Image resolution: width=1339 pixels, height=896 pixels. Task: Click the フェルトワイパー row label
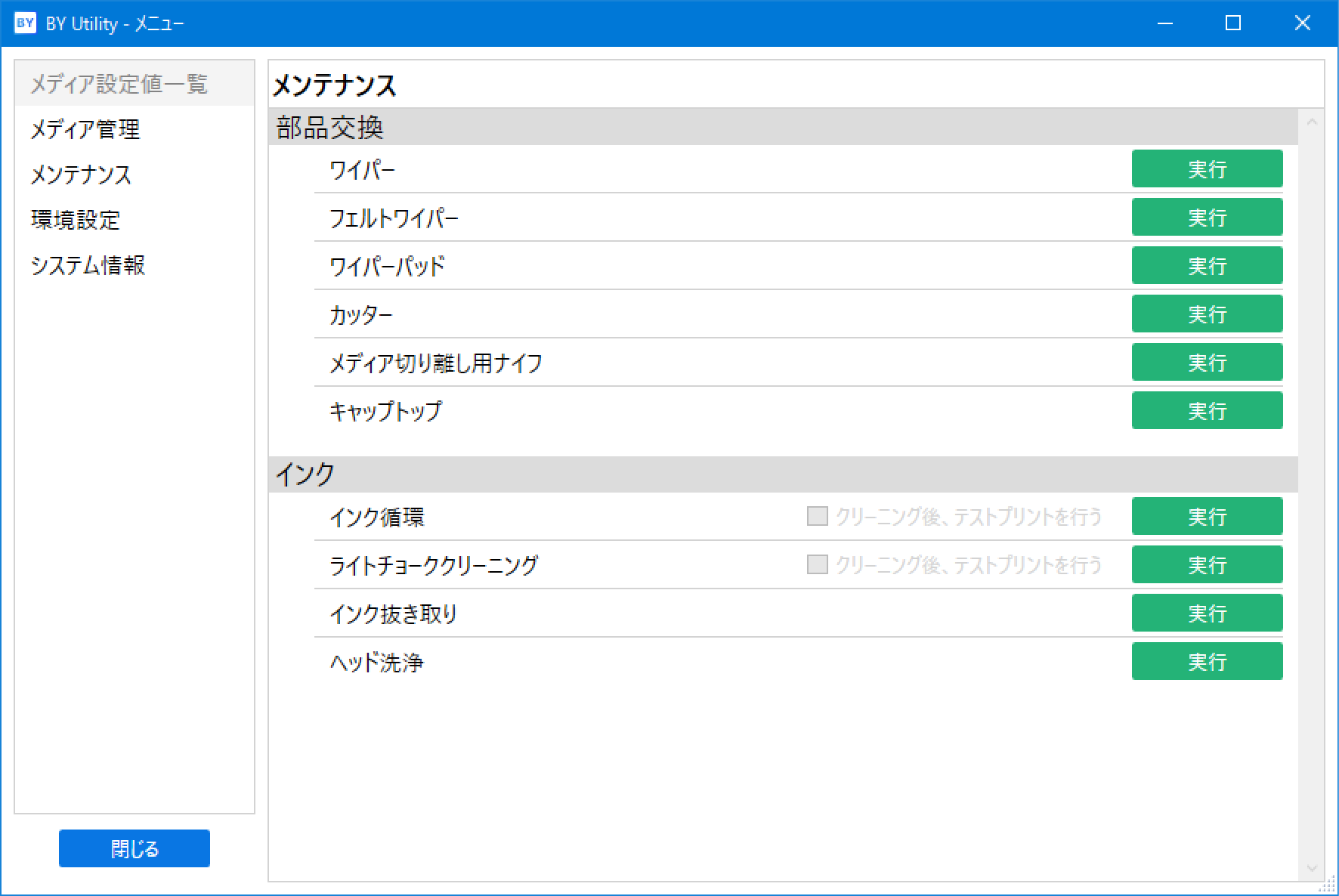pos(394,218)
